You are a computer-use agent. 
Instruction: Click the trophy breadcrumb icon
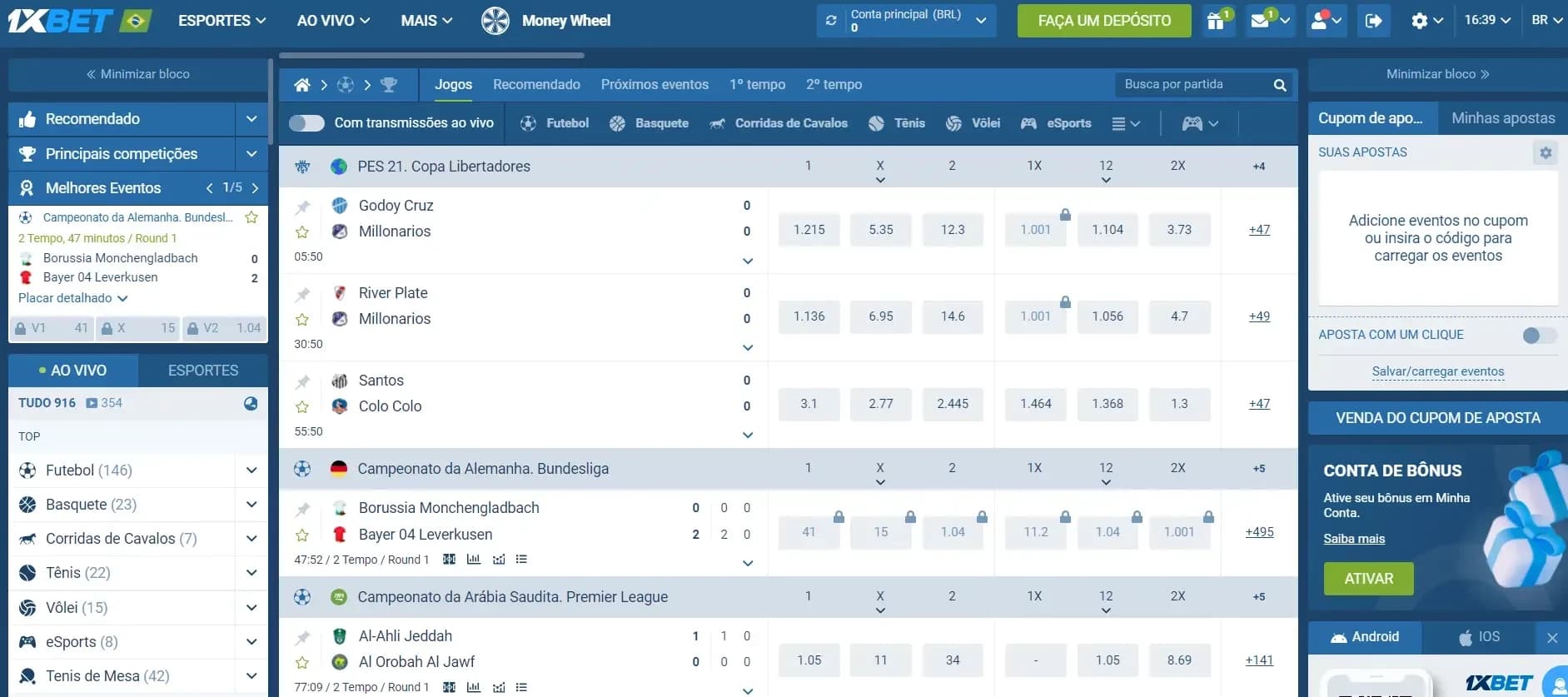(x=389, y=85)
